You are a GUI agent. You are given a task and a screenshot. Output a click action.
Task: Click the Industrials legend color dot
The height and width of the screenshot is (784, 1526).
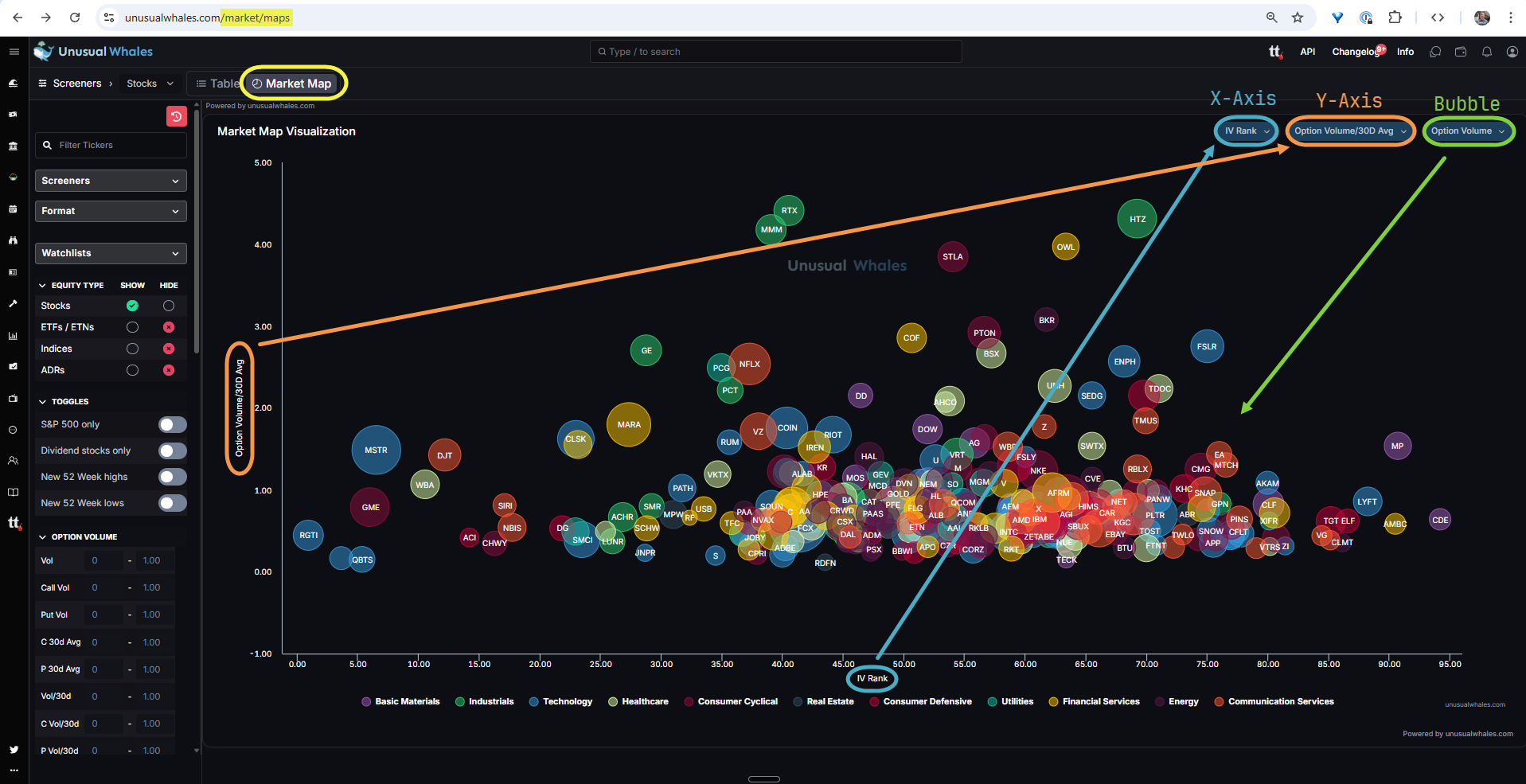point(460,702)
